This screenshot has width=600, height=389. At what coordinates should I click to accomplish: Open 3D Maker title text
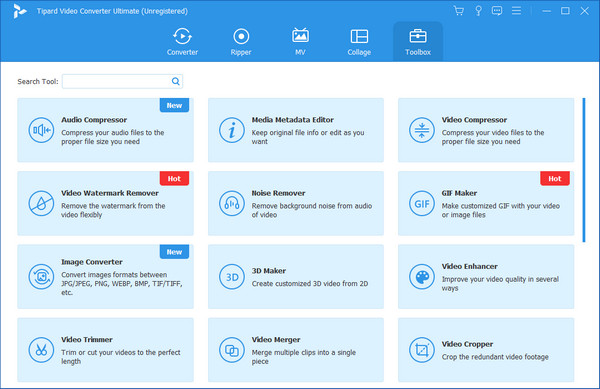point(269,271)
